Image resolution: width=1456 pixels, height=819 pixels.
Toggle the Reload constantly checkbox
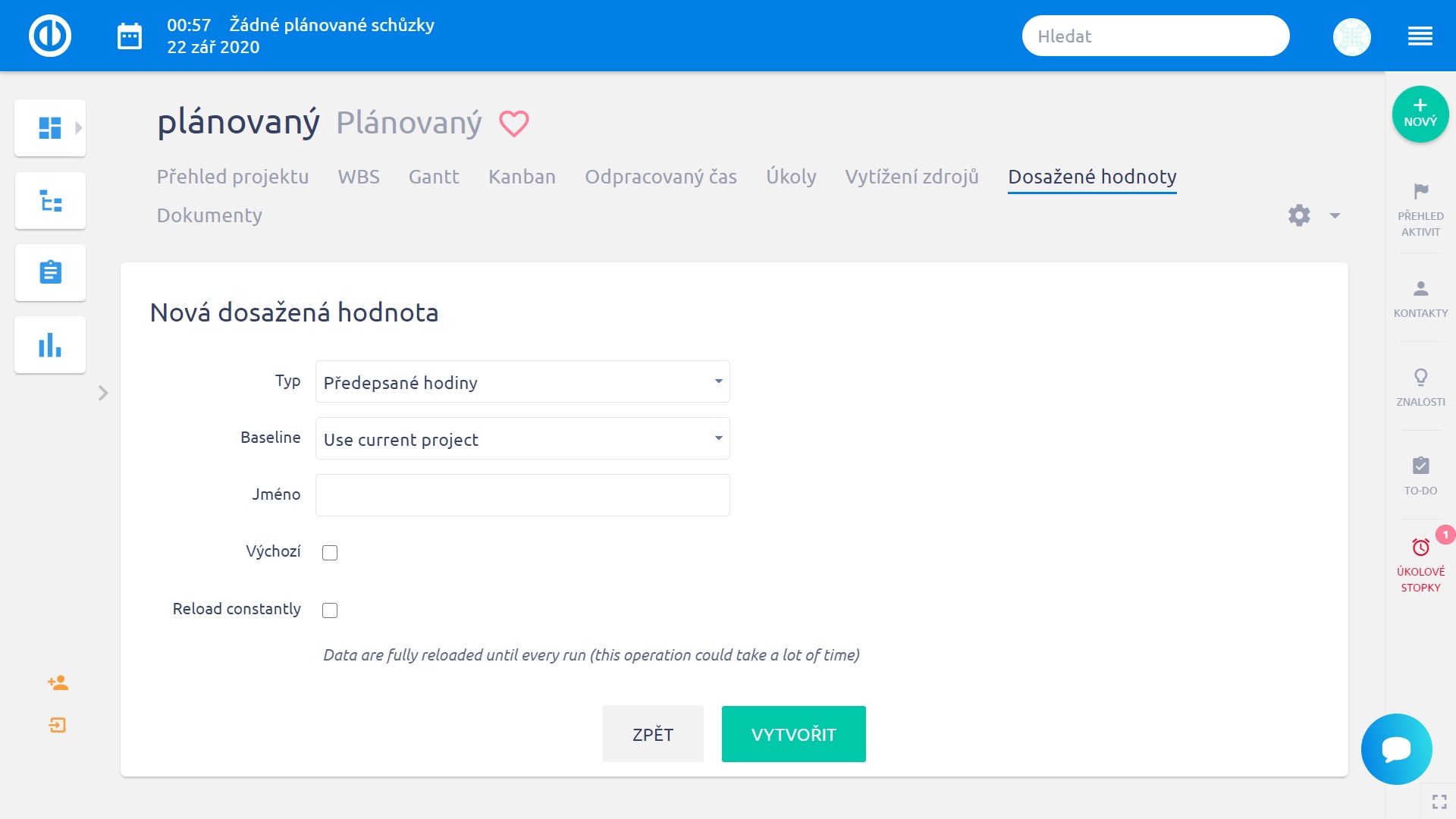pyautogui.click(x=330, y=610)
